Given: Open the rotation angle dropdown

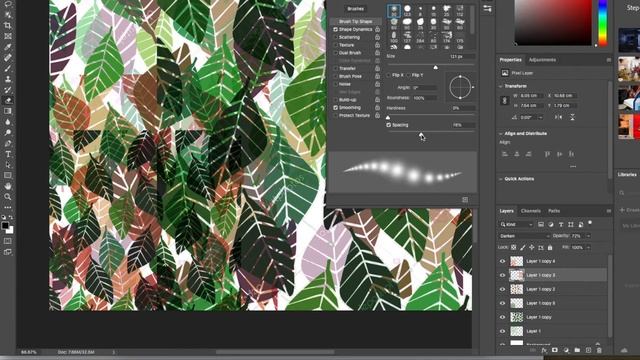Looking at the screenshot, I should [x=540, y=117].
